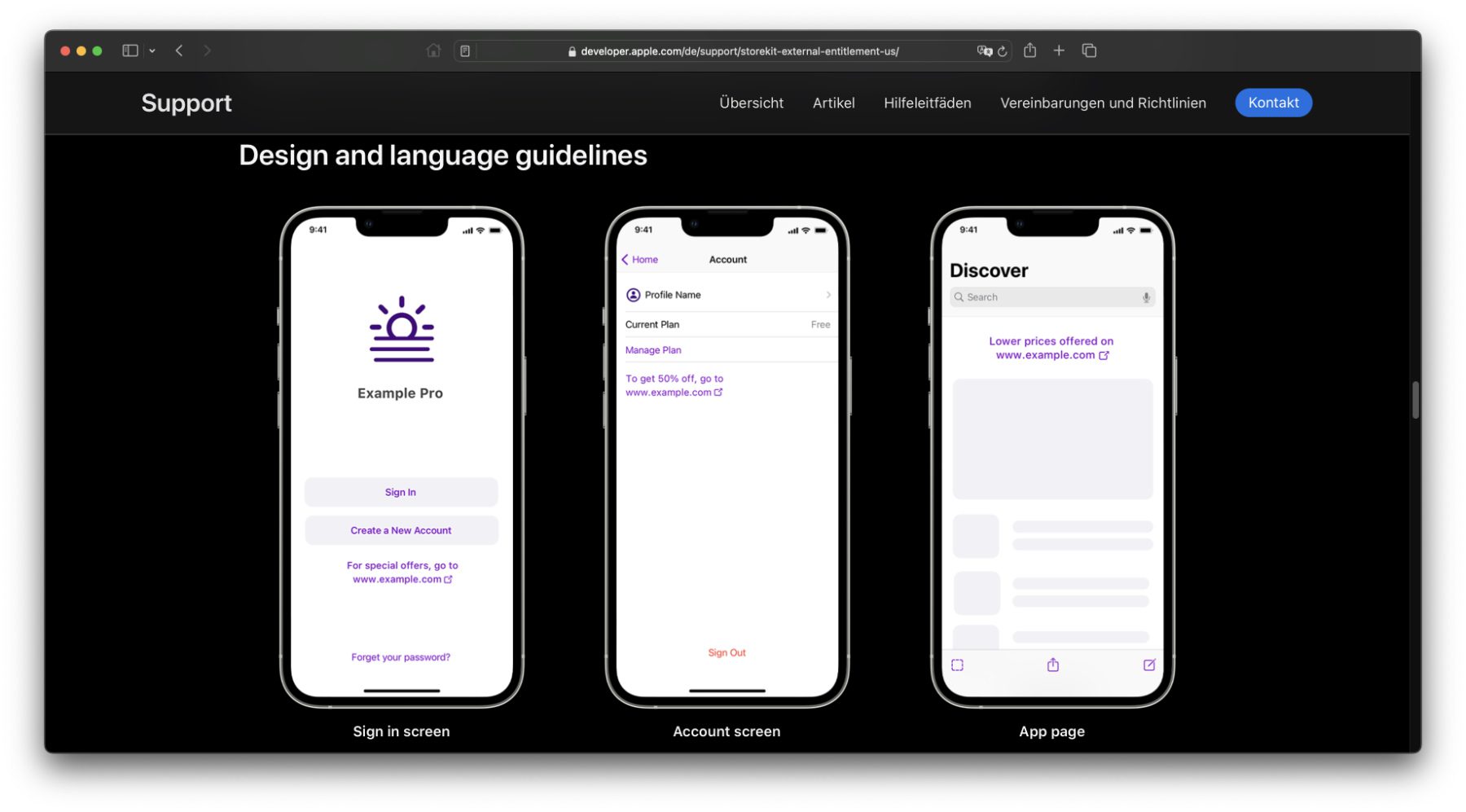1466x812 pixels.
Task: Toggle the Reader view icon
Action: (x=465, y=51)
